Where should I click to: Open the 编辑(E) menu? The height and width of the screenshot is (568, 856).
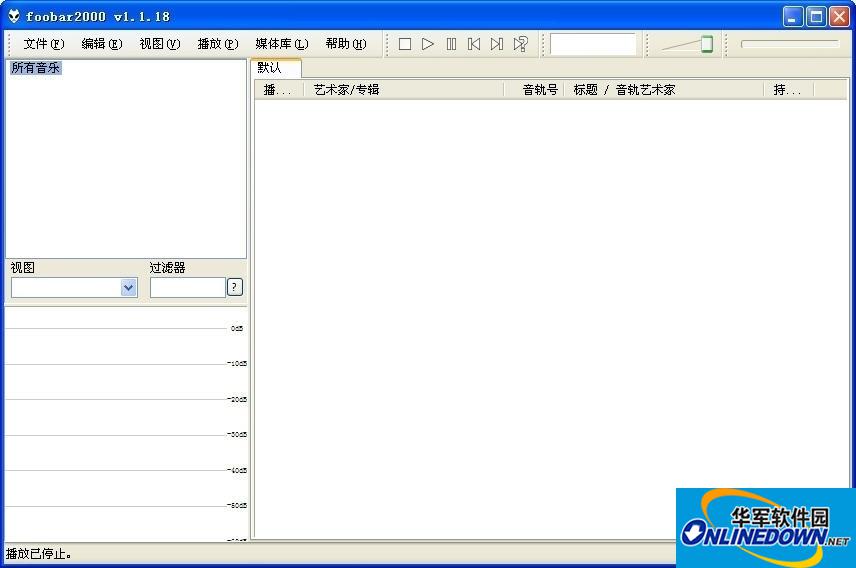pos(102,44)
